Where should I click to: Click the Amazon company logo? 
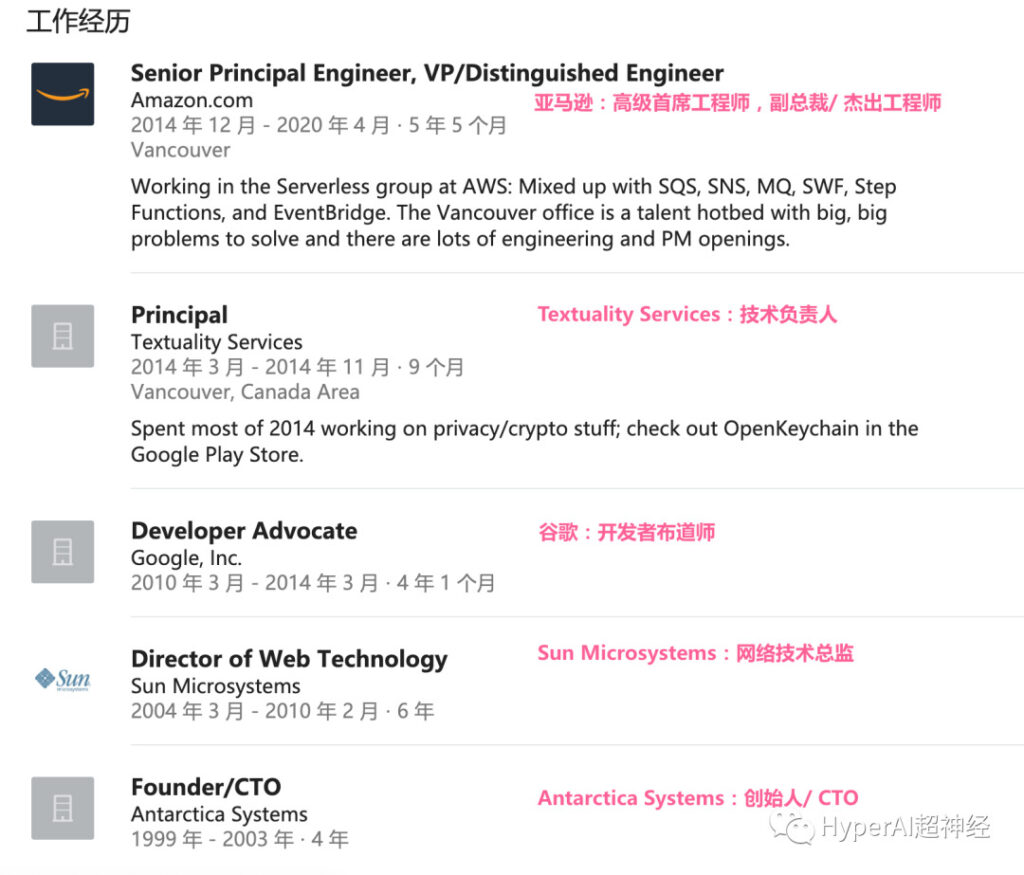[62, 94]
